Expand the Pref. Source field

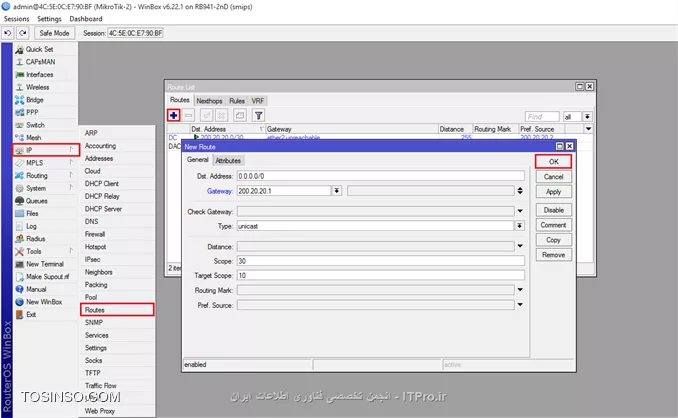click(x=520, y=305)
